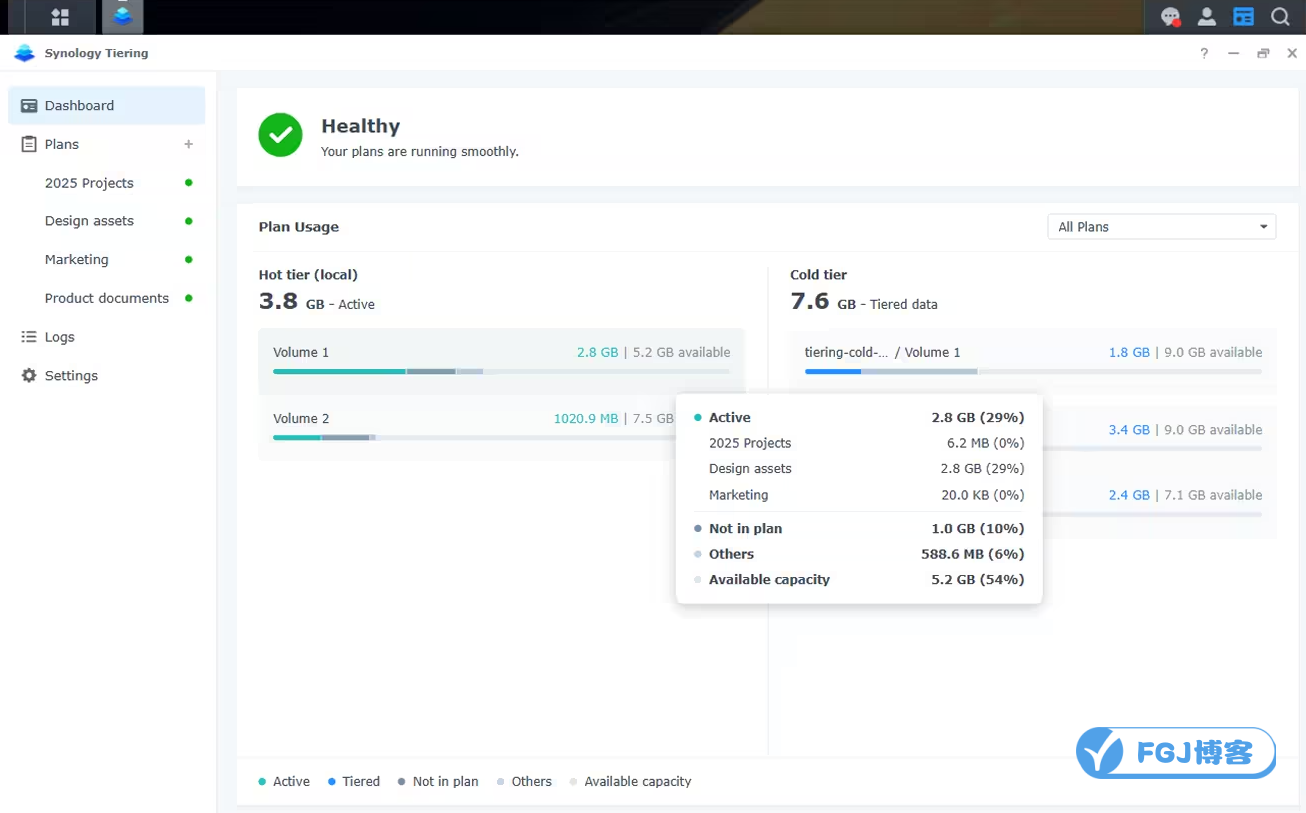
Task: Open DSM search with the magnifier icon
Action: pos(1280,16)
